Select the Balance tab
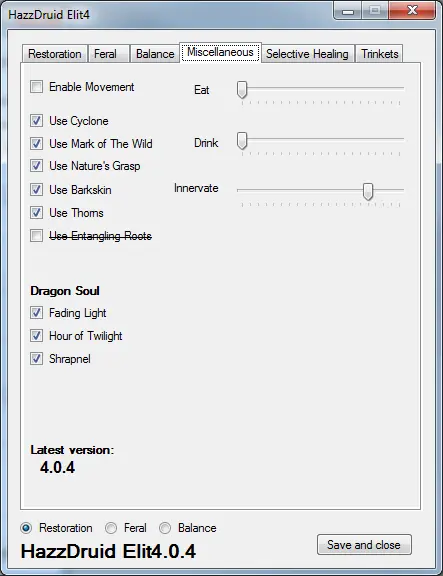The width and height of the screenshot is (443, 576). (x=155, y=54)
